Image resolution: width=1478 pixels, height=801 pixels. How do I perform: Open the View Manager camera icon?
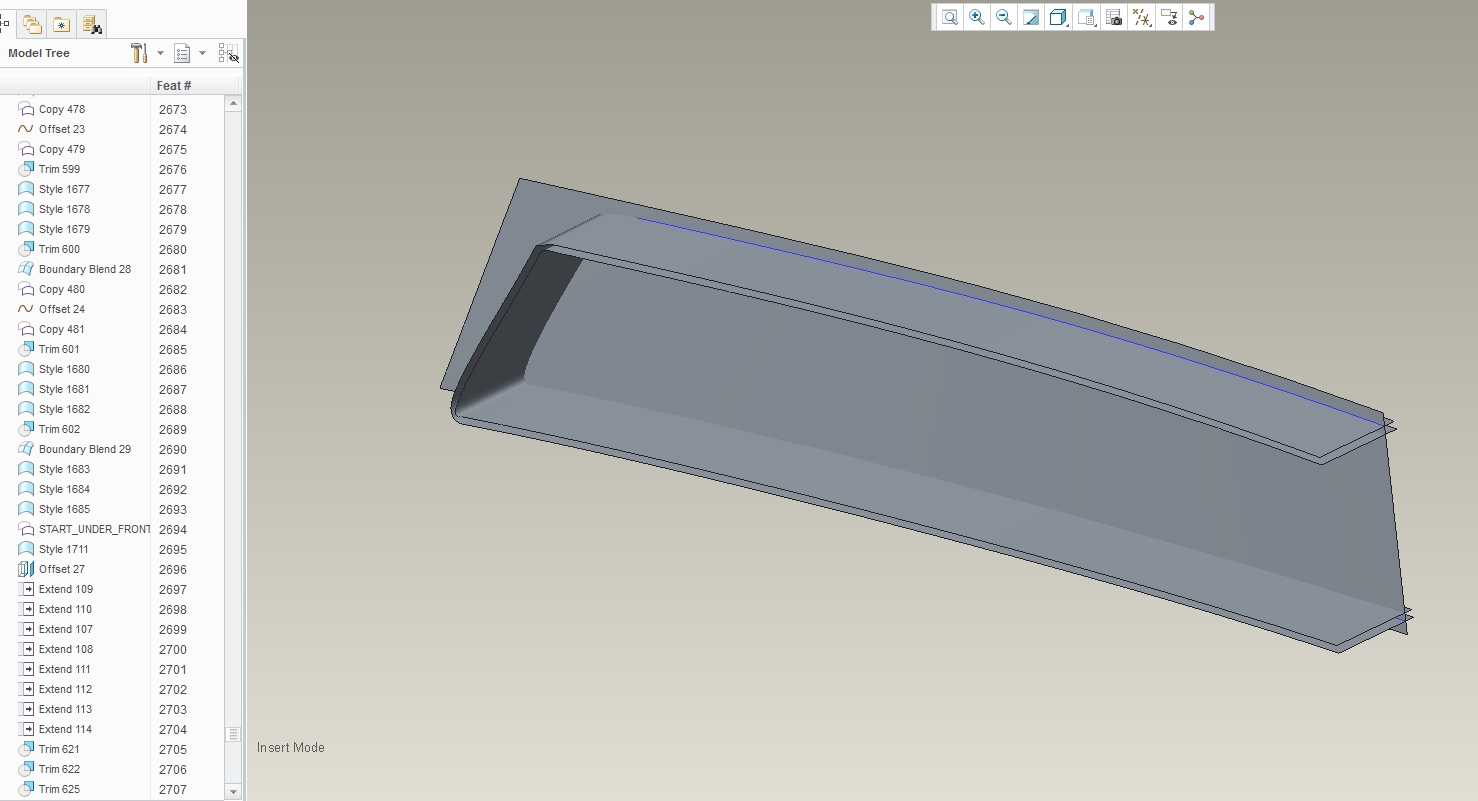[x=1114, y=17]
